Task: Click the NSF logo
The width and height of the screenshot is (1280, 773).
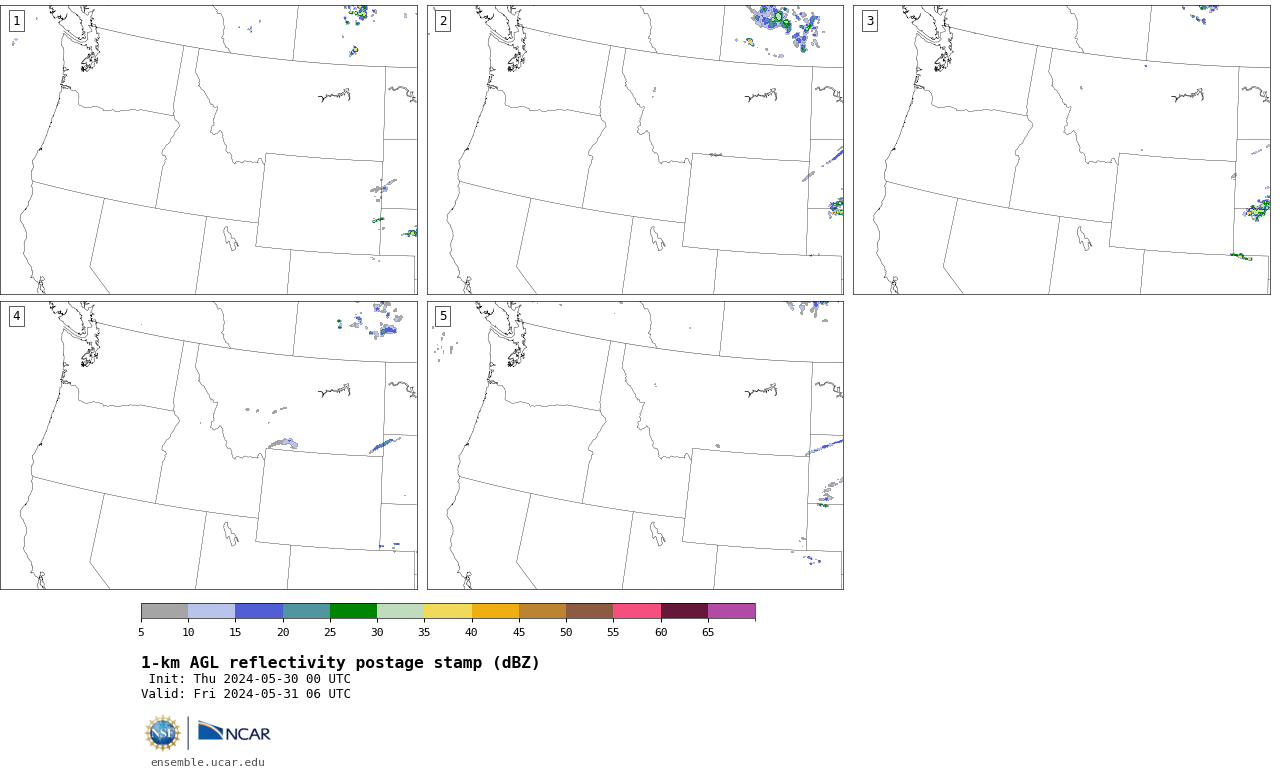Action: [163, 733]
